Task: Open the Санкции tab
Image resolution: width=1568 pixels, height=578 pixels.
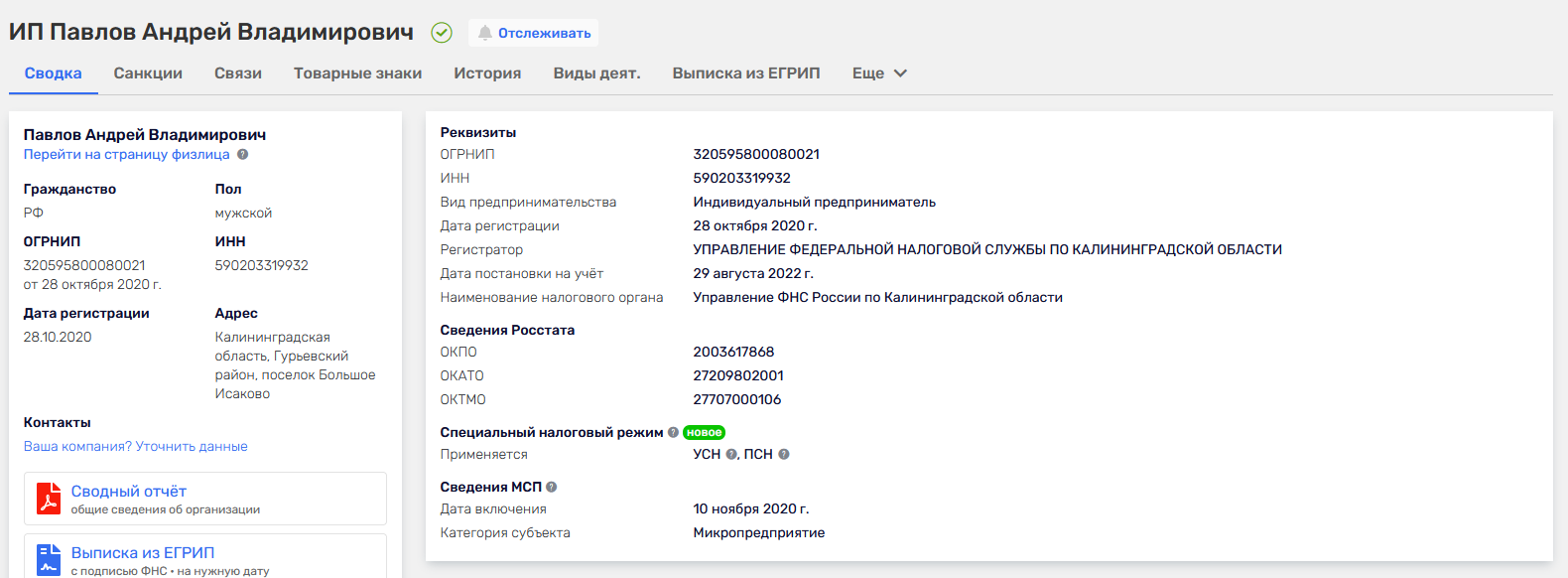Action: tap(148, 73)
